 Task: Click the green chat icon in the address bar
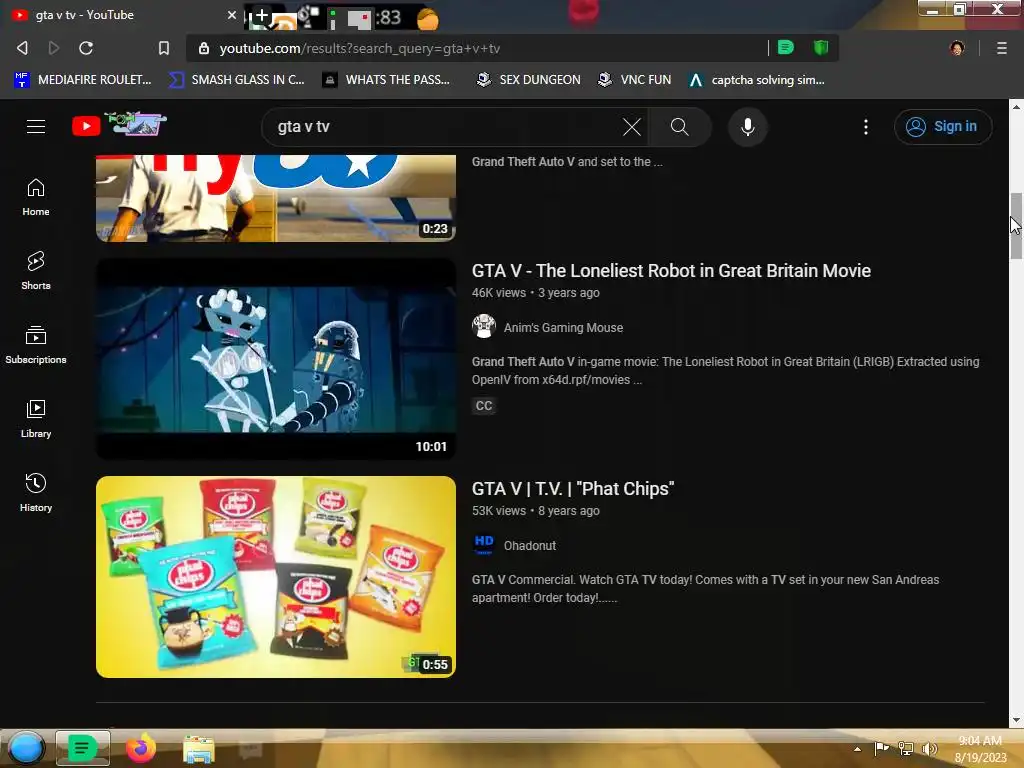[786, 47]
